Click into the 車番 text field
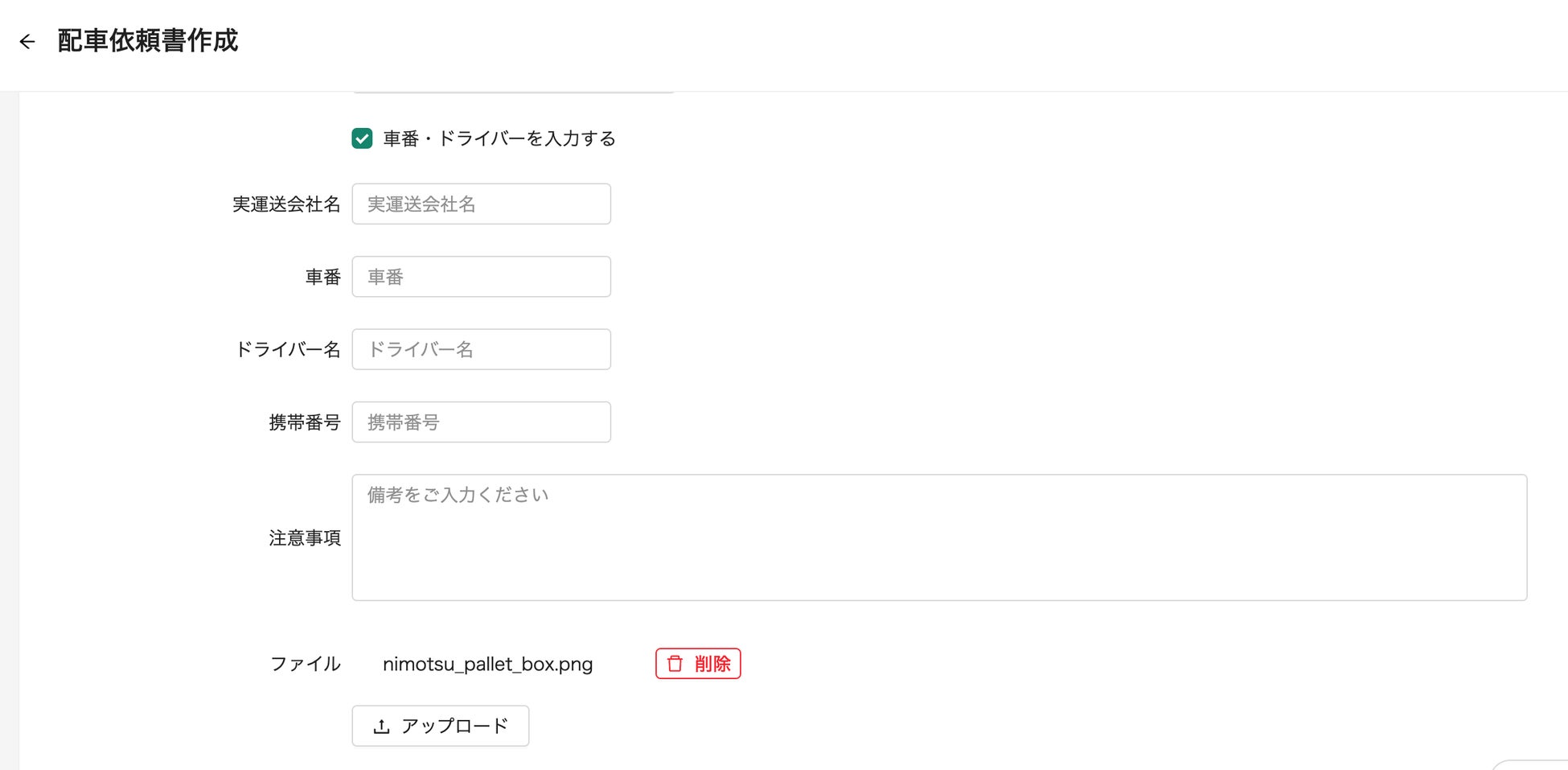 481,277
